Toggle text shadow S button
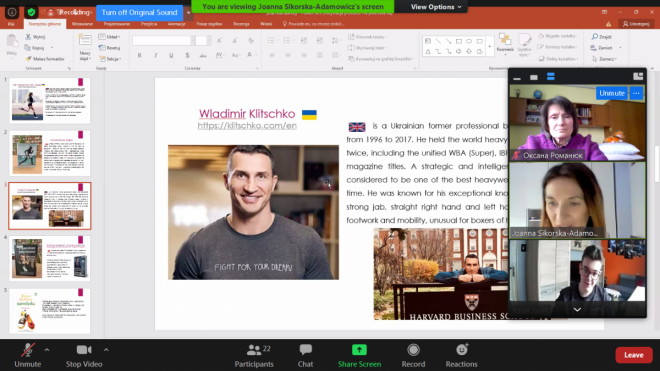660x371 pixels. point(187,55)
